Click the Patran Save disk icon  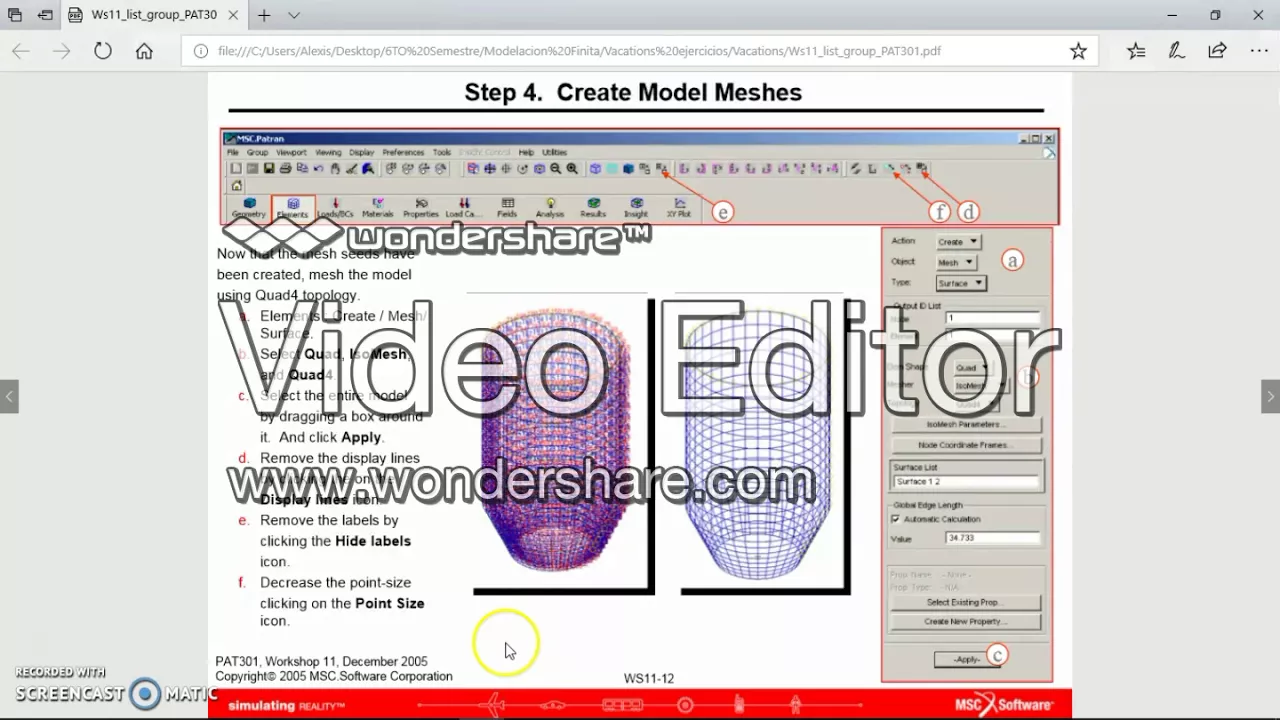(x=269, y=169)
